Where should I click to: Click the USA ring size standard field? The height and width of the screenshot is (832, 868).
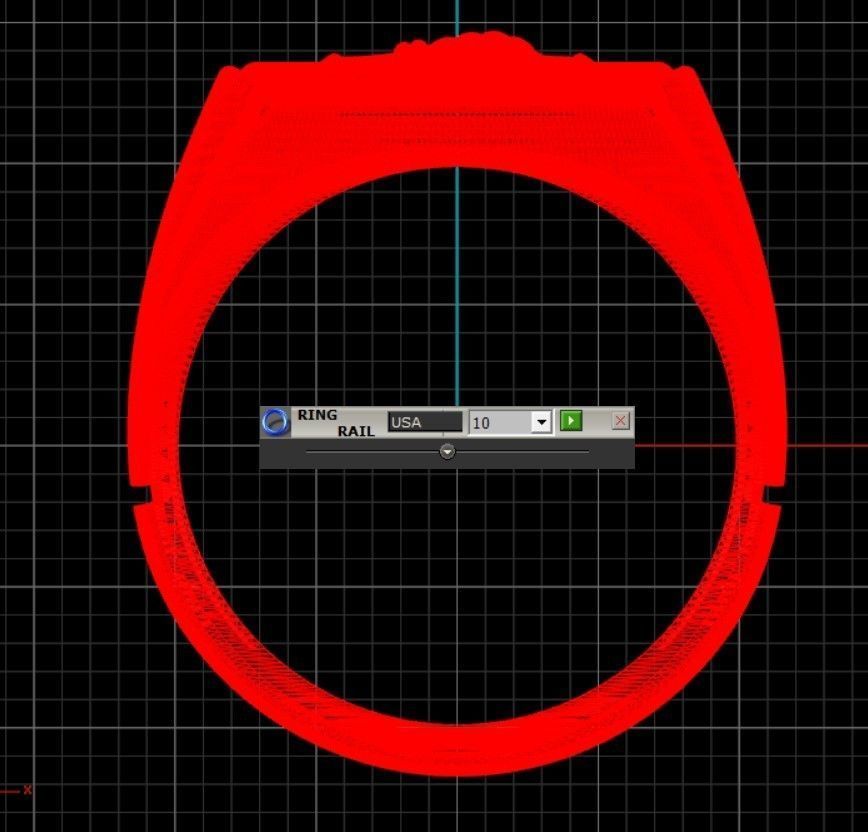pyautogui.click(x=425, y=422)
